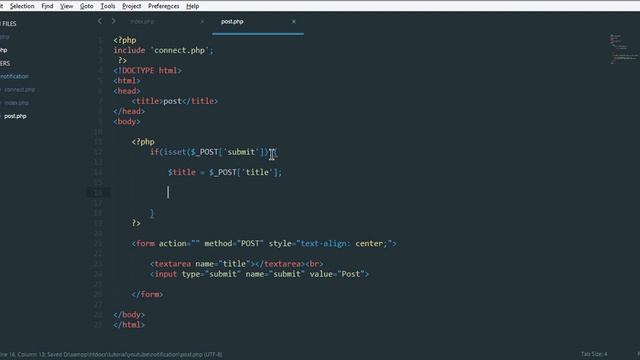The image size is (640, 360).
Task: Click the <title>post</title> line
Action: [x=175, y=101]
